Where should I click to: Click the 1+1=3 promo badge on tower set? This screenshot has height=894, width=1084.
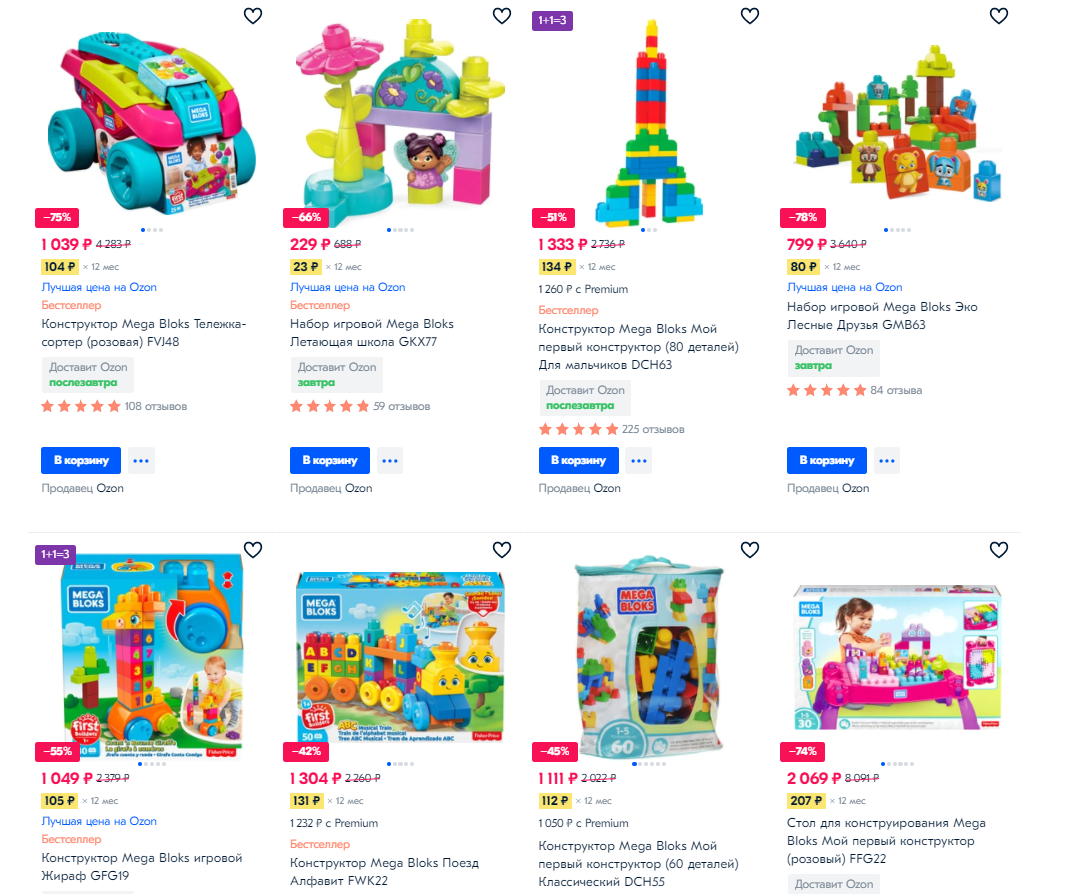pyautogui.click(x=552, y=21)
